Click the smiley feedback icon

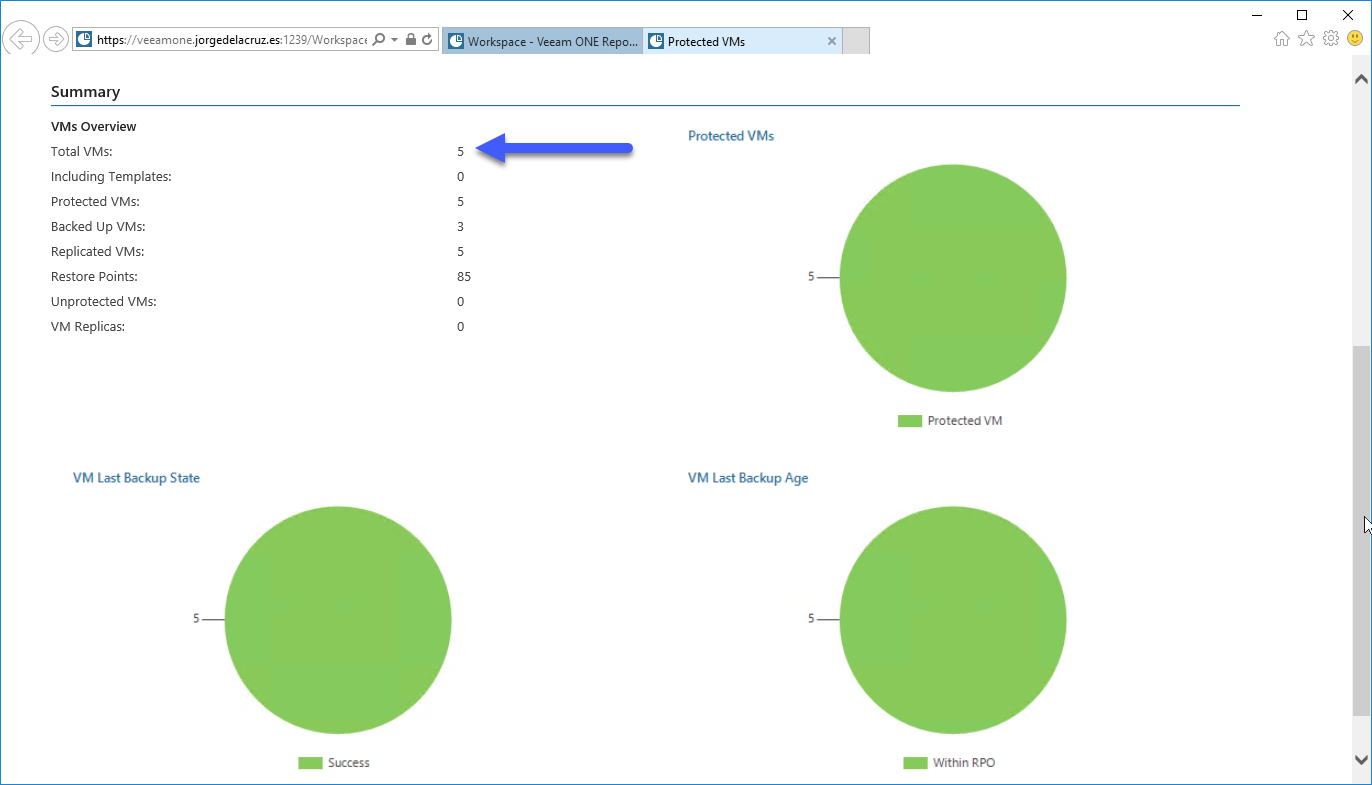pos(1355,38)
